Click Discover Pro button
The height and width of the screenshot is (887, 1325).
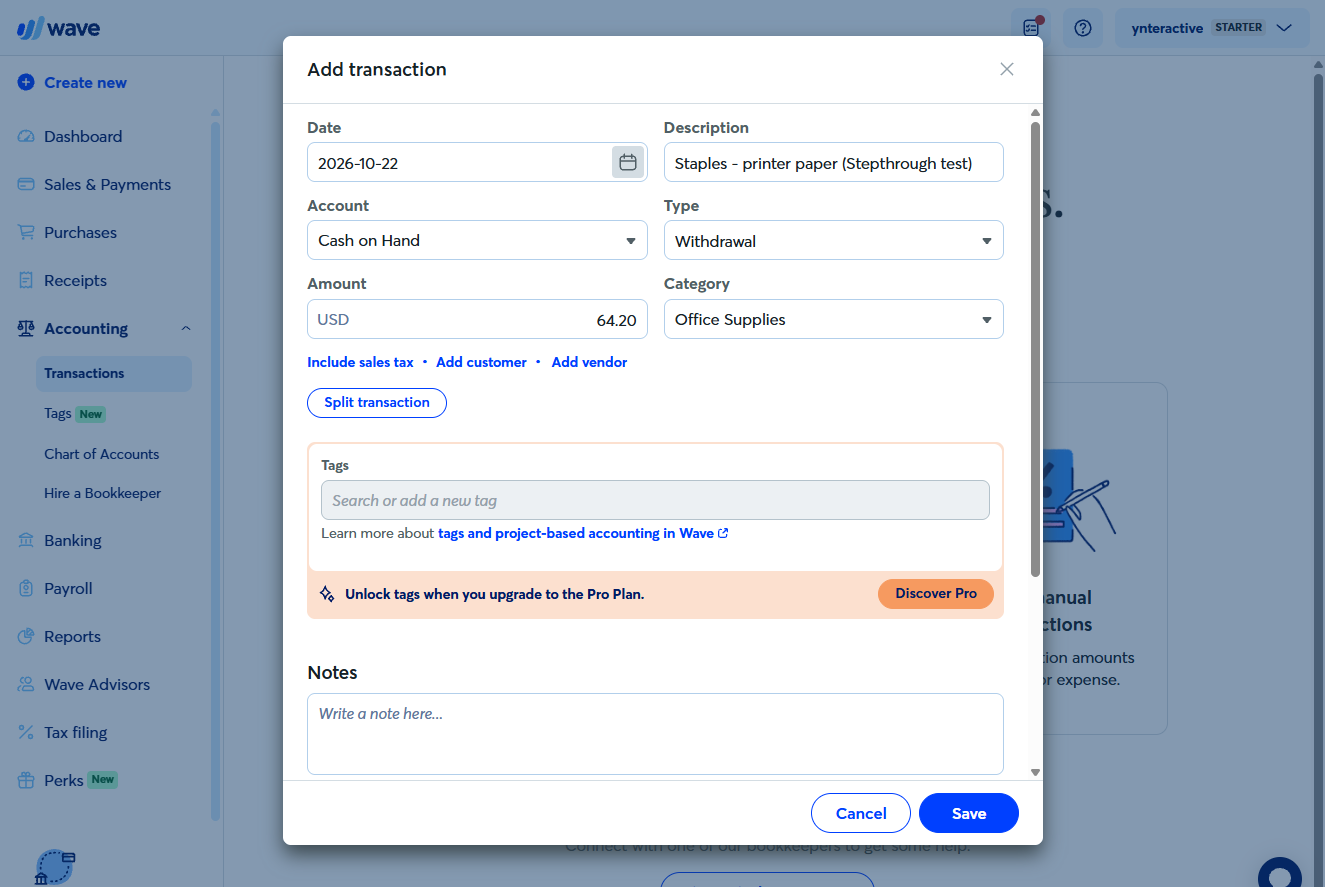(x=936, y=593)
